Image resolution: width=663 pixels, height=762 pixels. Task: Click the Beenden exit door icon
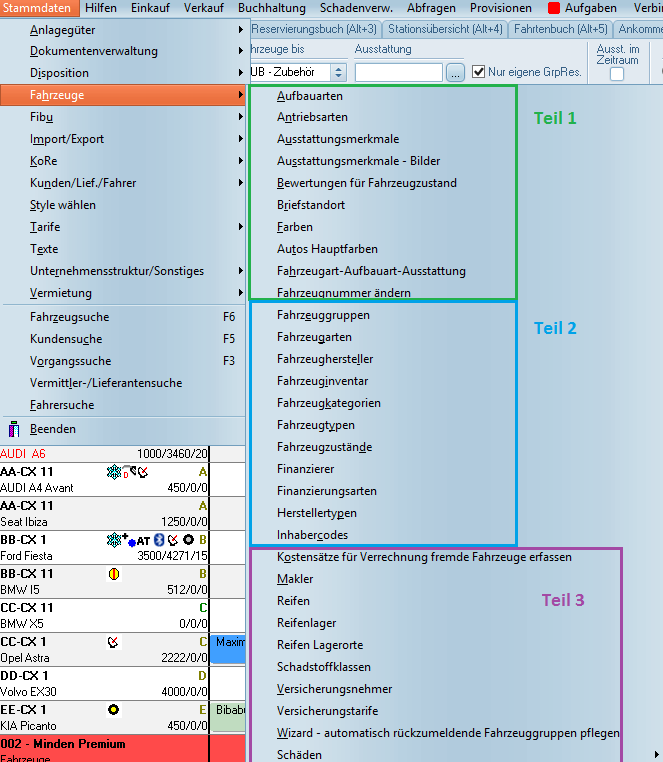(14, 430)
